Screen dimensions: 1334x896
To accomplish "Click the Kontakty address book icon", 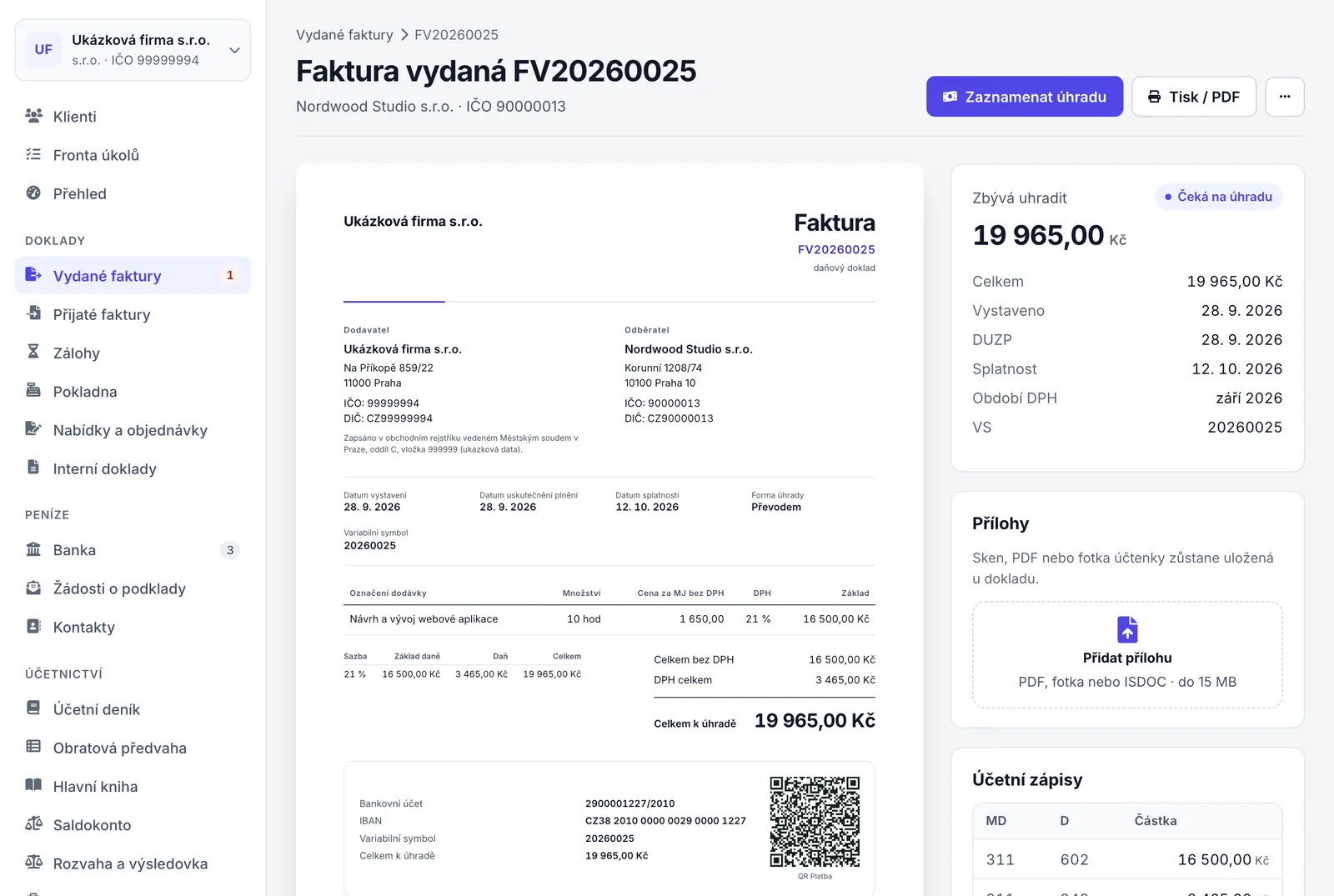I will click(x=33, y=626).
